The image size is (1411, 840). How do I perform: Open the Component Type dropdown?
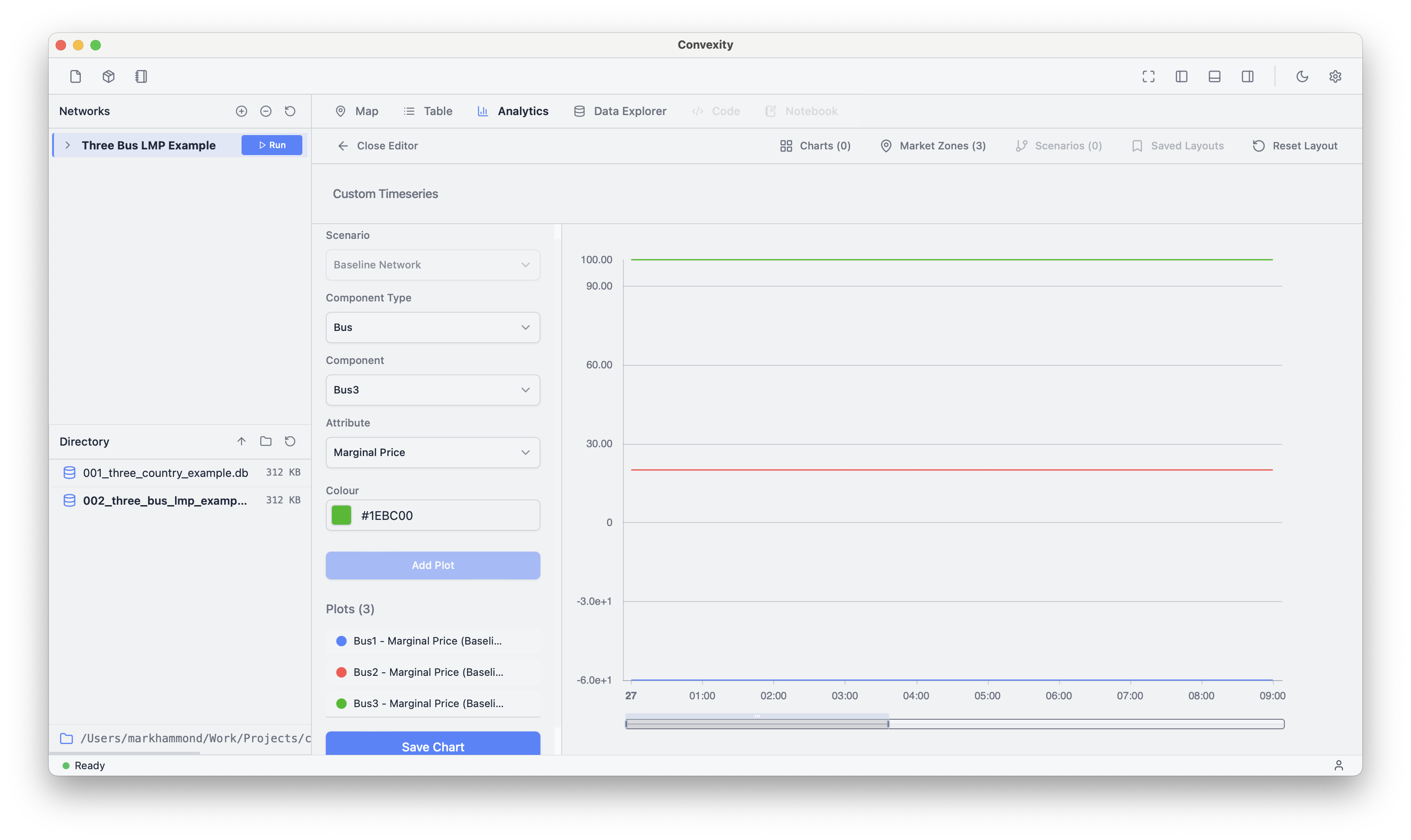click(x=432, y=327)
